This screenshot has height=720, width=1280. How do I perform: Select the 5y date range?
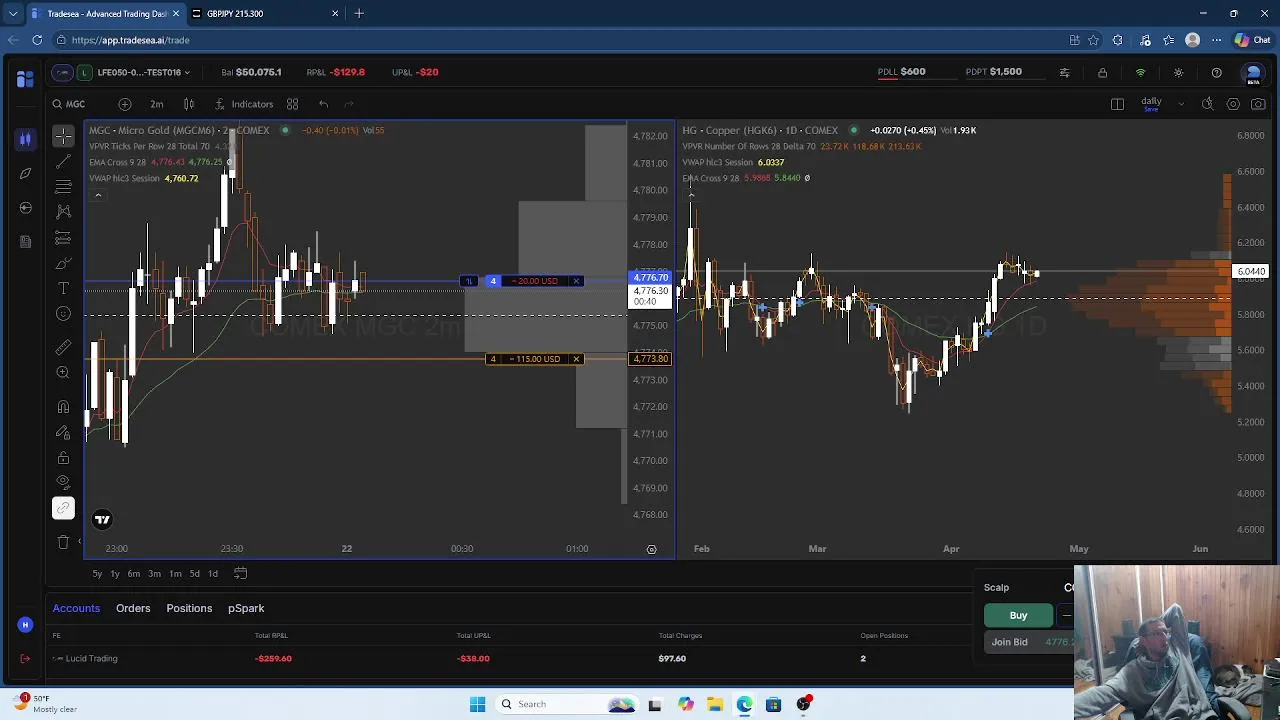click(x=97, y=573)
